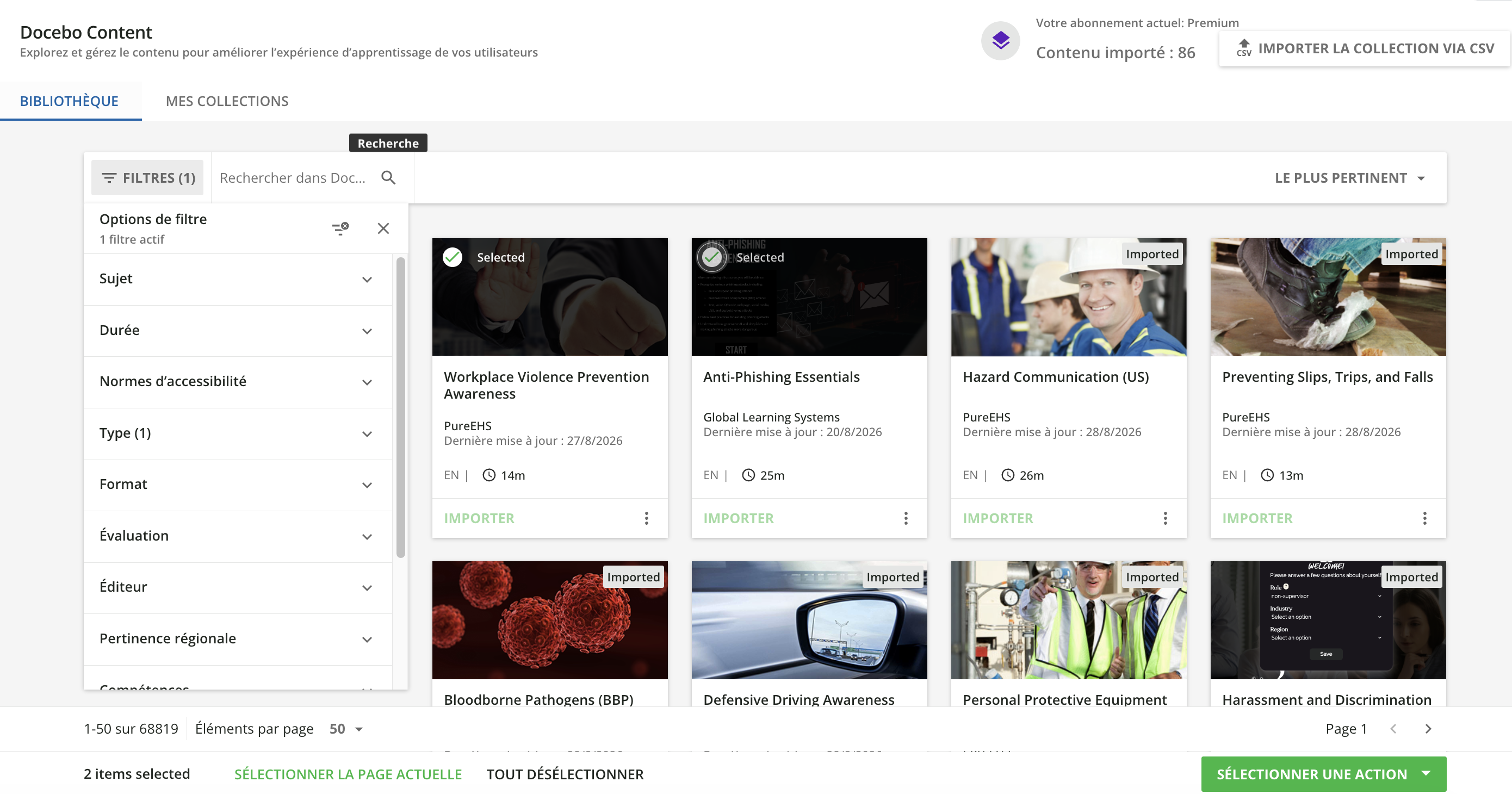Expand the Normes d'accessibilité filter
Screen dimensions: 1512x794
click(238, 382)
